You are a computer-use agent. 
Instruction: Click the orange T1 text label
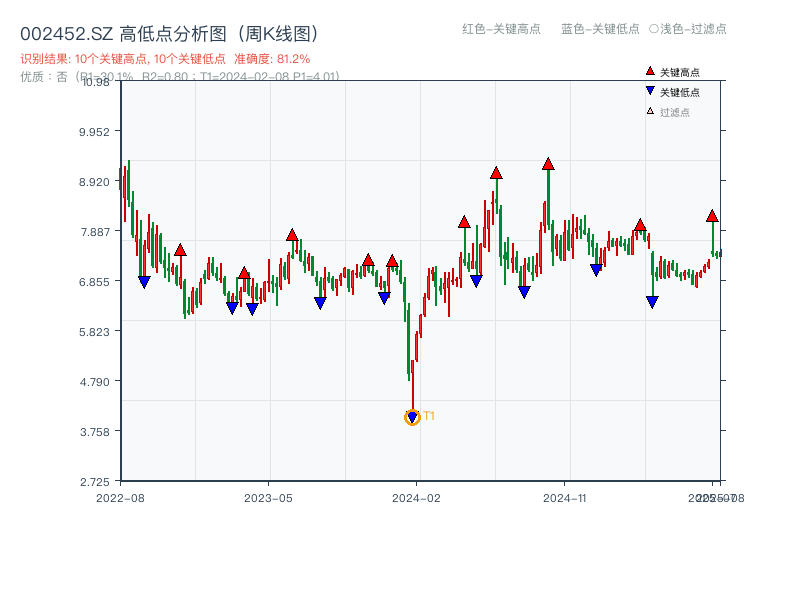(429, 416)
